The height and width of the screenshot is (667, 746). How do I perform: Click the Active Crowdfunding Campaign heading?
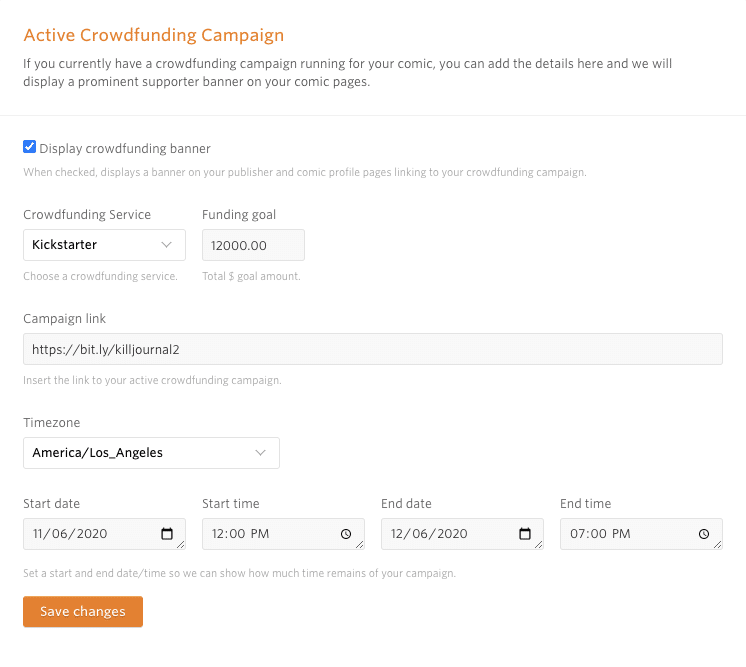153,35
